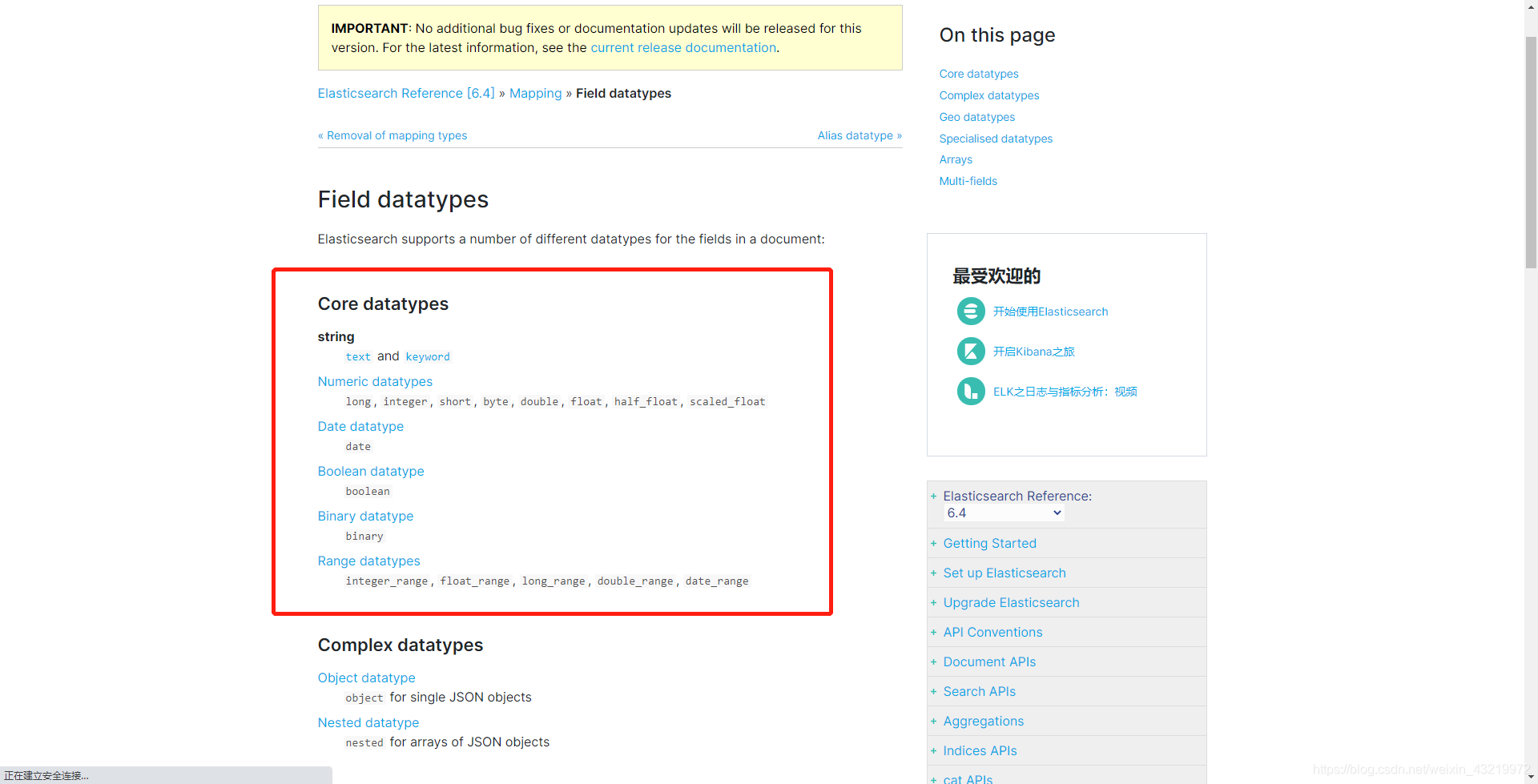Click the scrollbar down arrow
Image resolution: width=1538 pixels, height=784 pixels.
pyautogui.click(x=1531, y=776)
